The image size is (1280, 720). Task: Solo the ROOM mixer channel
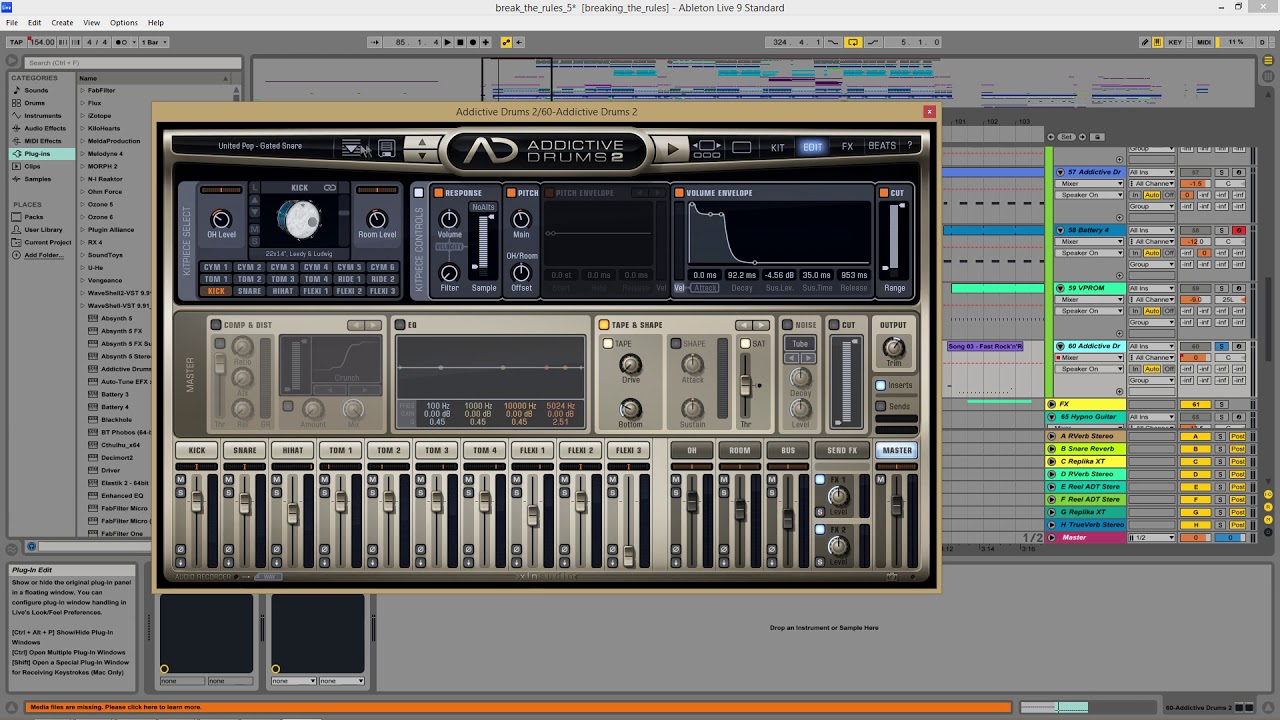click(724, 492)
